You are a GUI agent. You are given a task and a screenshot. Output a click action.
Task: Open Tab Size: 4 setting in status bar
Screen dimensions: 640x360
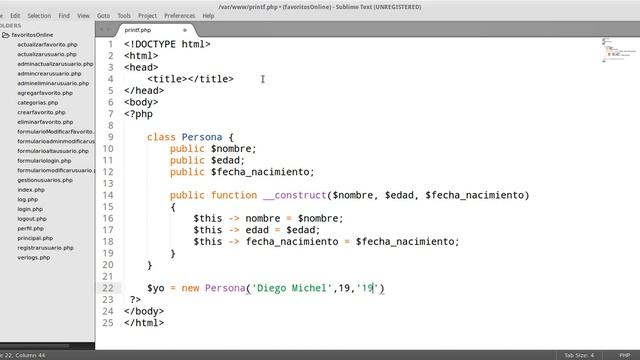[579, 355]
